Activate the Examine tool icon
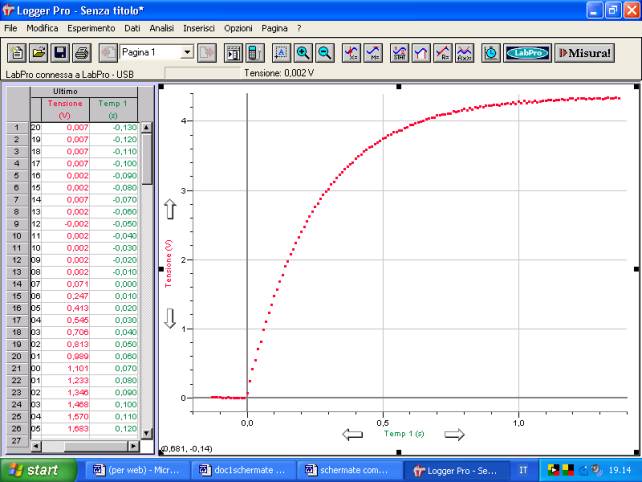This screenshot has width=642, height=482. (352, 52)
